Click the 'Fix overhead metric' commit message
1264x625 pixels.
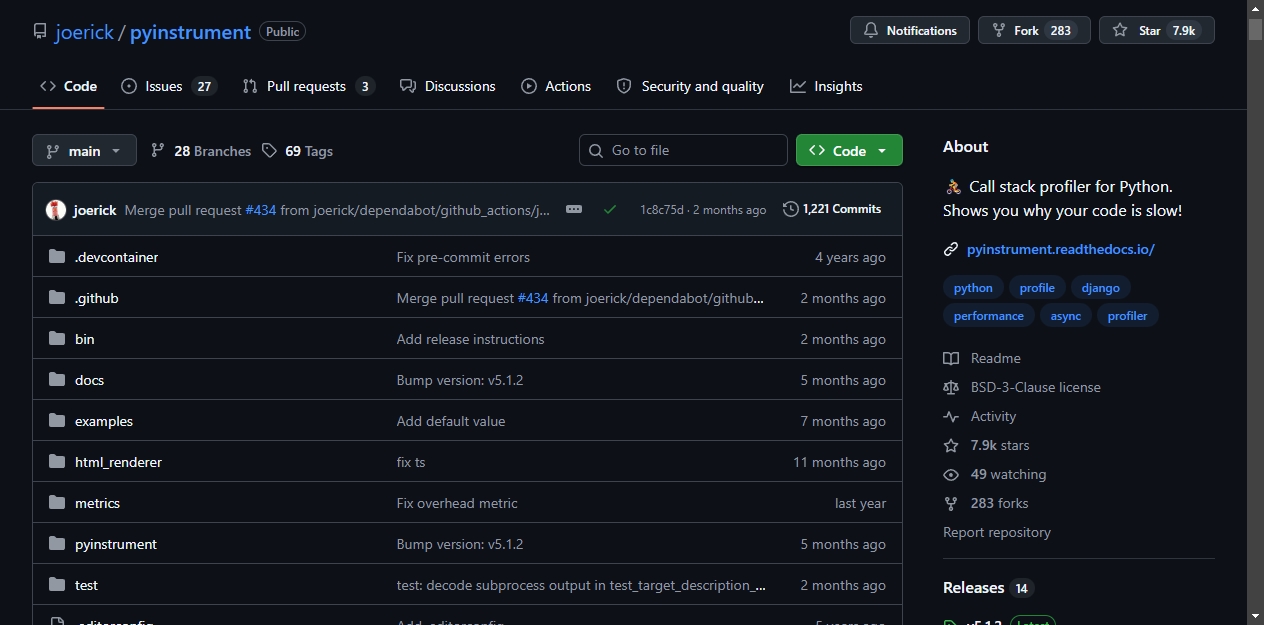tap(457, 503)
